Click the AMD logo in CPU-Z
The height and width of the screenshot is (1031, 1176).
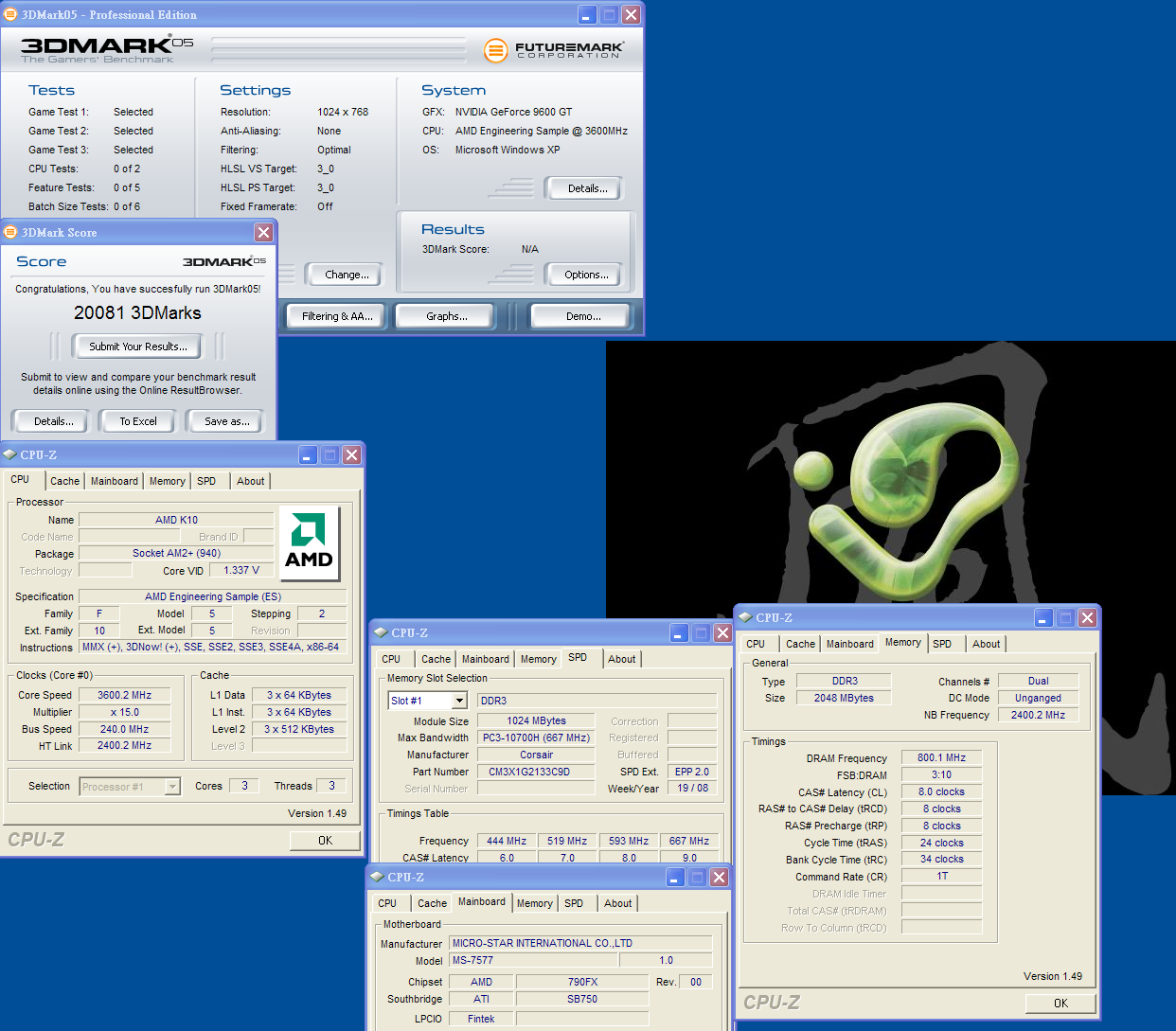click(309, 542)
